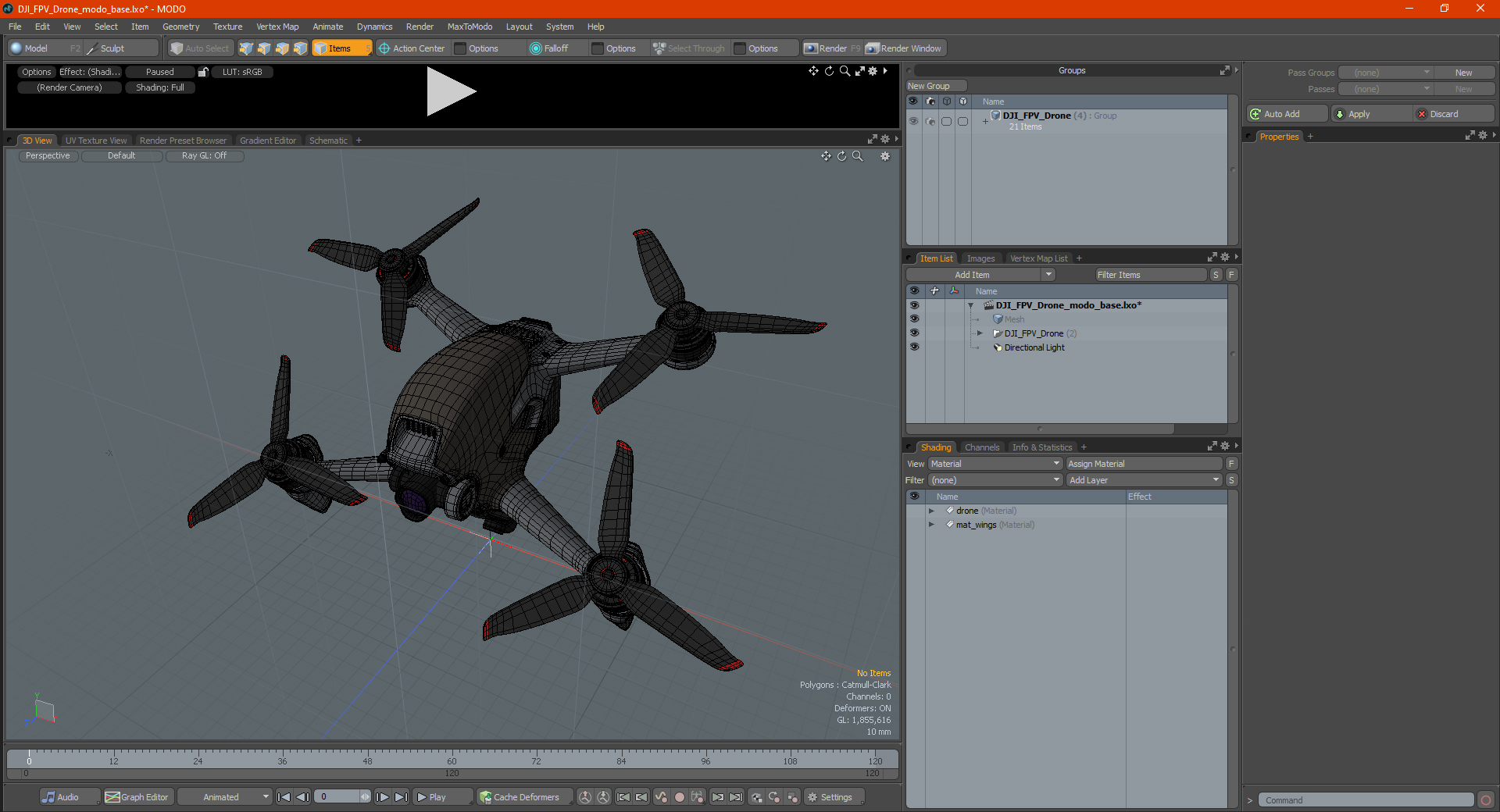Switch to Channels tab

[981, 447]
